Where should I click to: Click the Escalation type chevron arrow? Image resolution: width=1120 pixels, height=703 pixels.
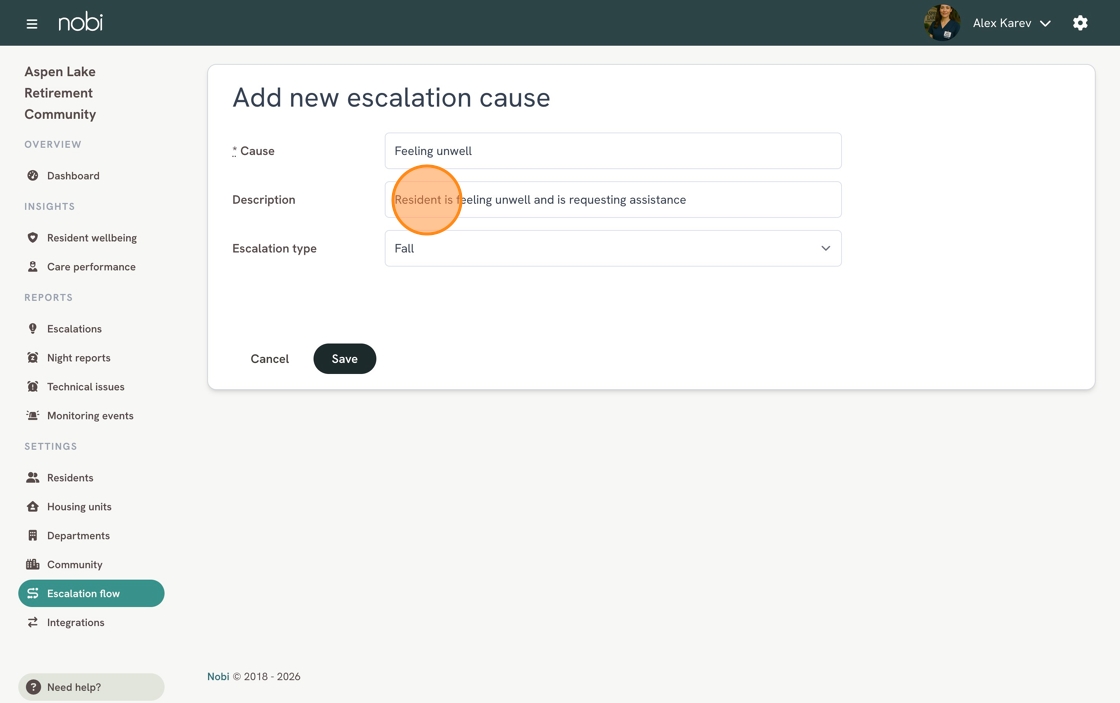click(x=826, y=249)
